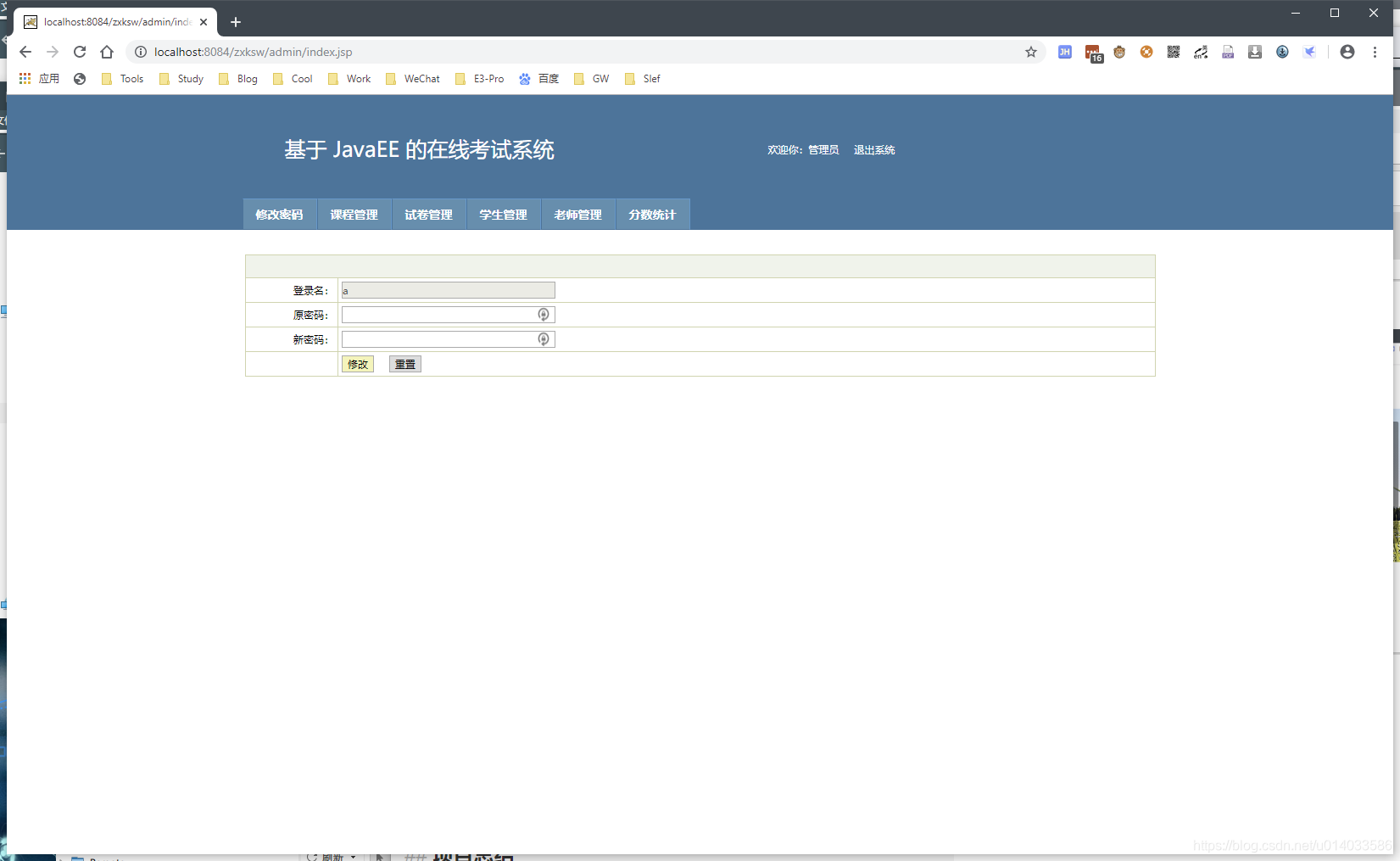
Task: Click the address bar URL
Action: coord(253,52)
